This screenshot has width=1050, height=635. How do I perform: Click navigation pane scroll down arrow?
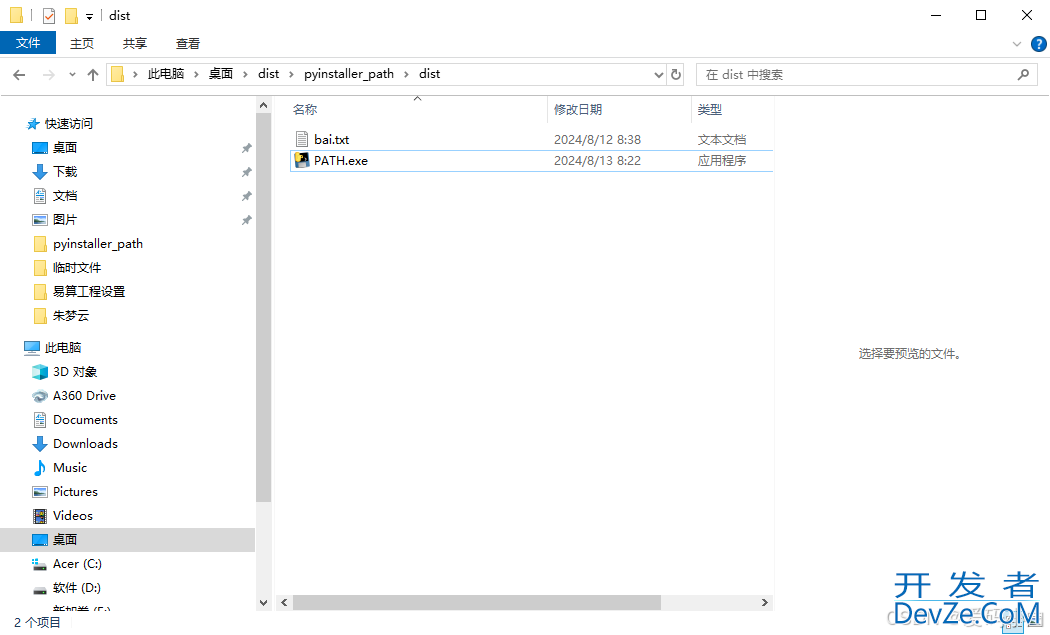(x=263, y=603)
